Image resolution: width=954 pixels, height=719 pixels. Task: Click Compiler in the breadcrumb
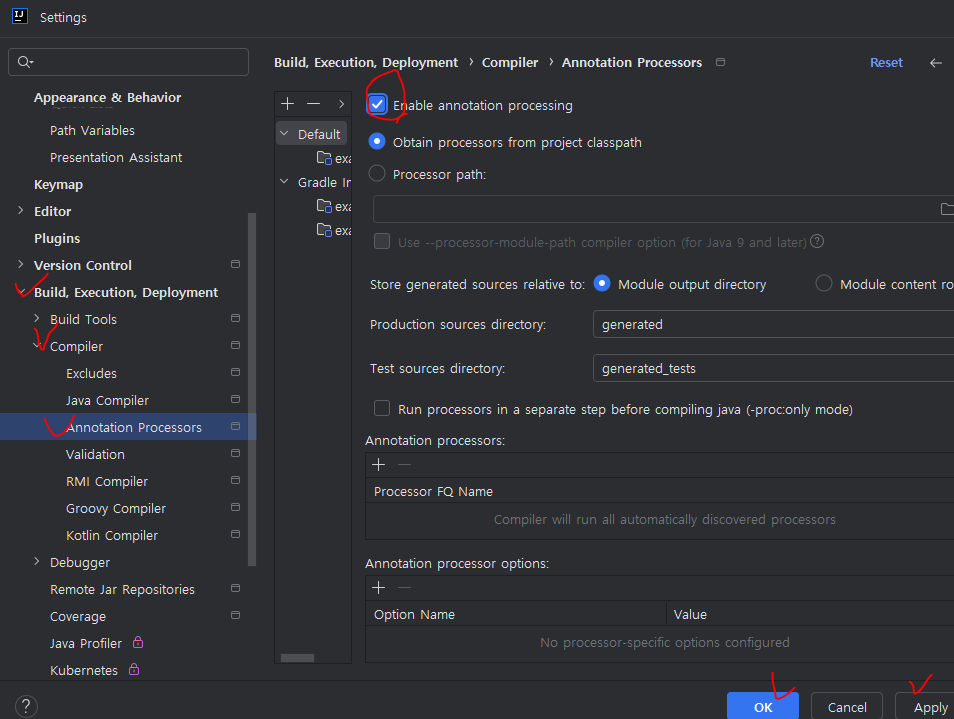[x=510, y=63]
